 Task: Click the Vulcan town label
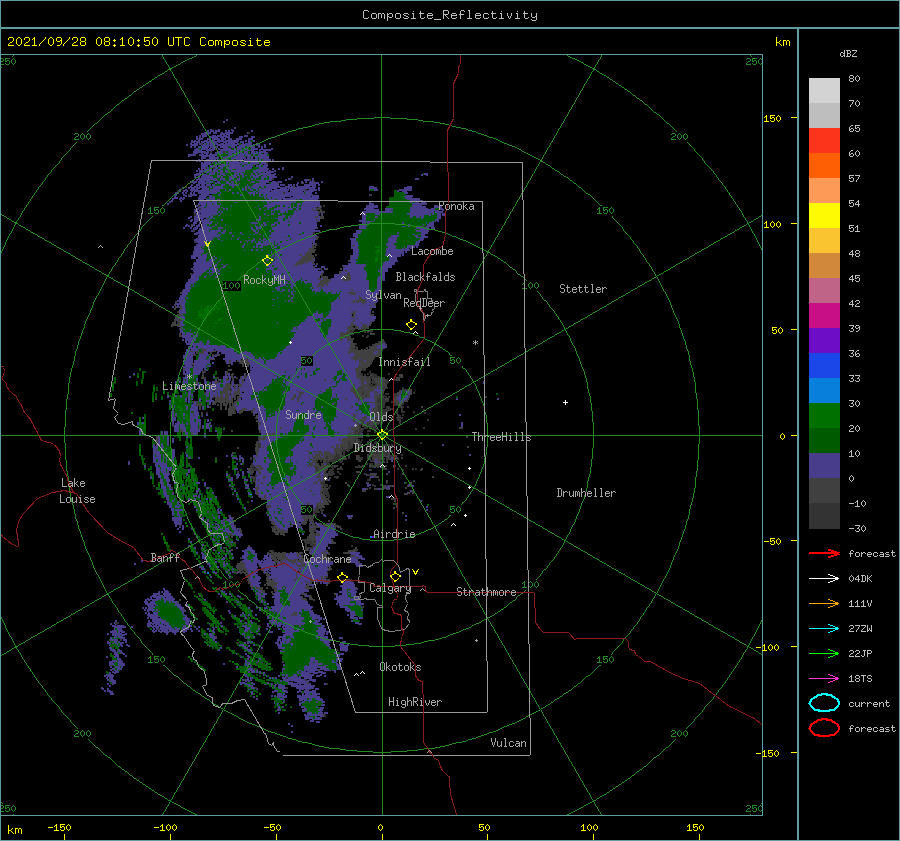pyautogui.click(x=508, y=743)
